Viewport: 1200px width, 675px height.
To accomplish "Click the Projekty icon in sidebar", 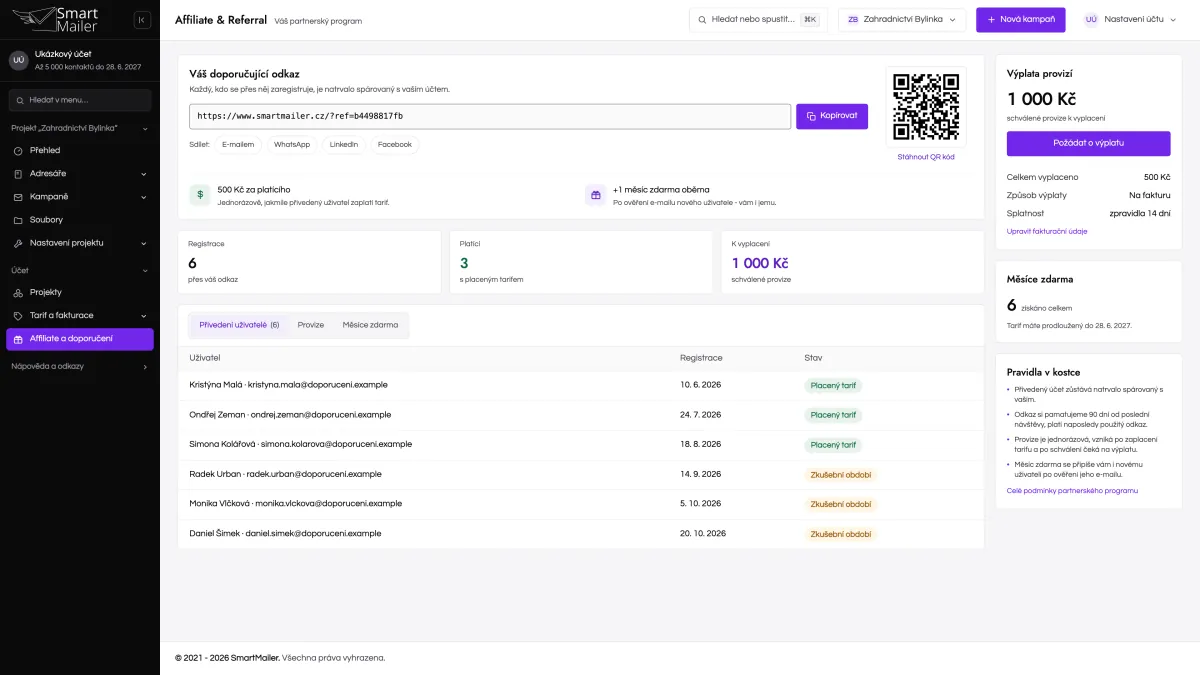I will click(x=18, y=292).
